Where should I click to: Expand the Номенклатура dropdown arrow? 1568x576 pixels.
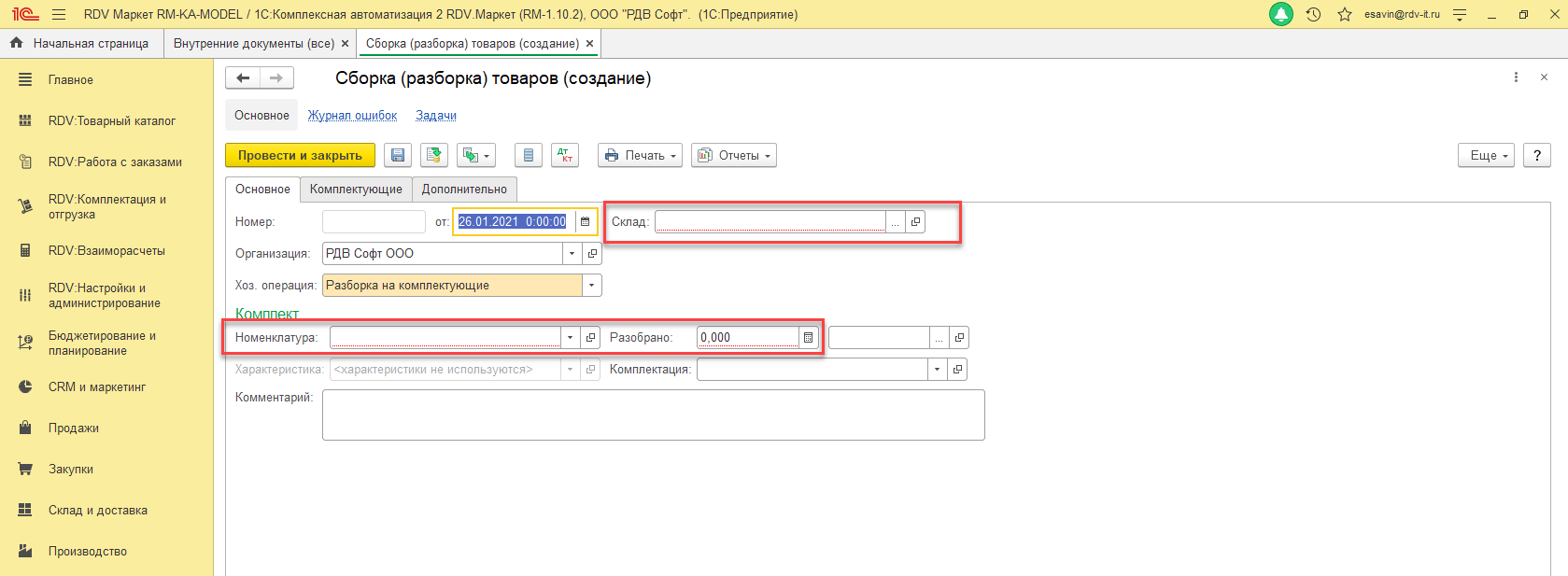point(571,338)
